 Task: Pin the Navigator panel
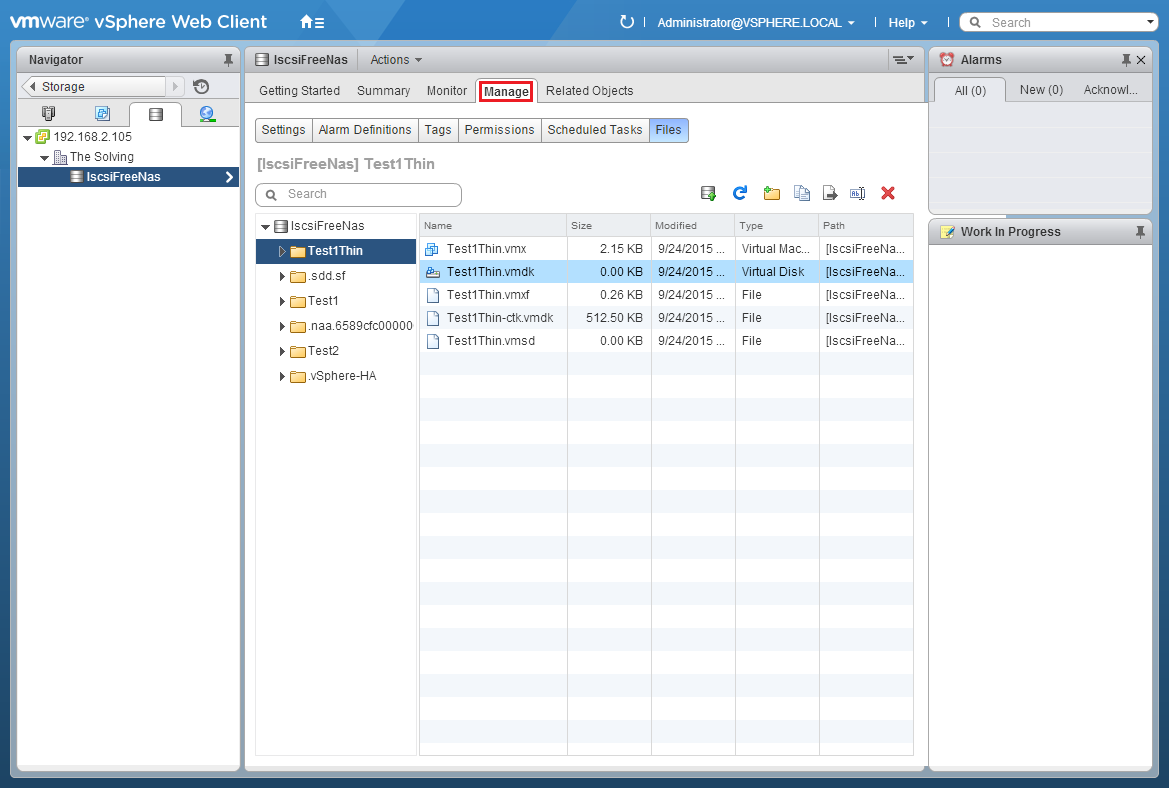tap(228, 60)
